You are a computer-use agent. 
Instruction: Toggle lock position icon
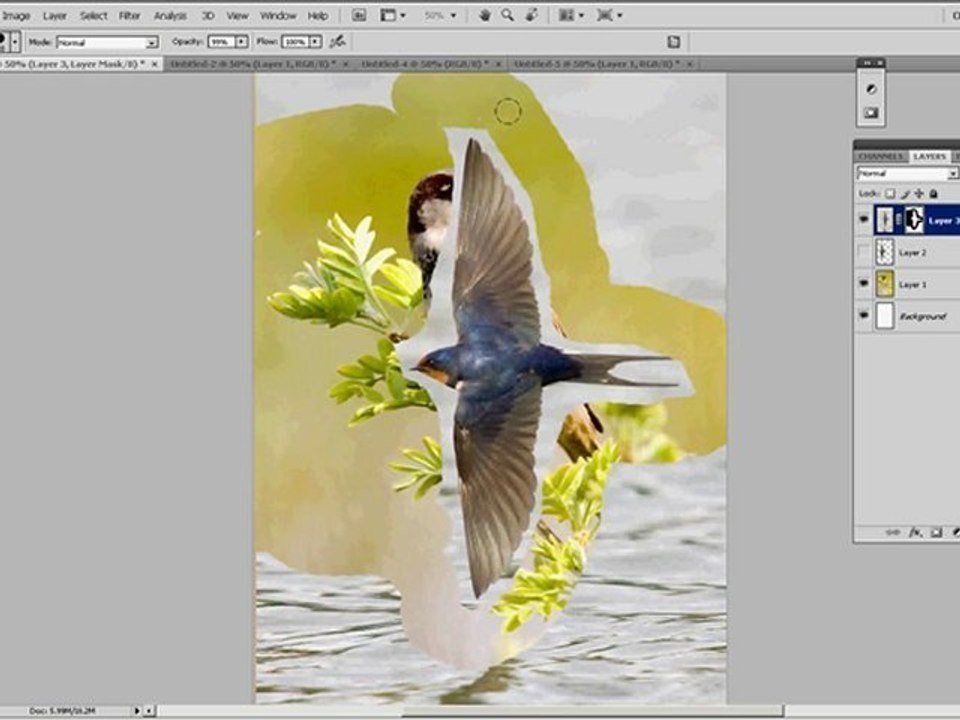[x=919, y=193]
